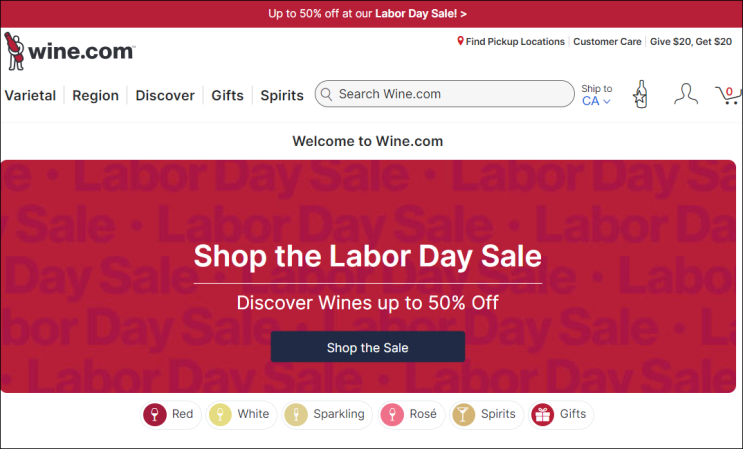Choose the Sparkling category chip
This screenshot has width=743, height=449.
click(x=326, y=414)
